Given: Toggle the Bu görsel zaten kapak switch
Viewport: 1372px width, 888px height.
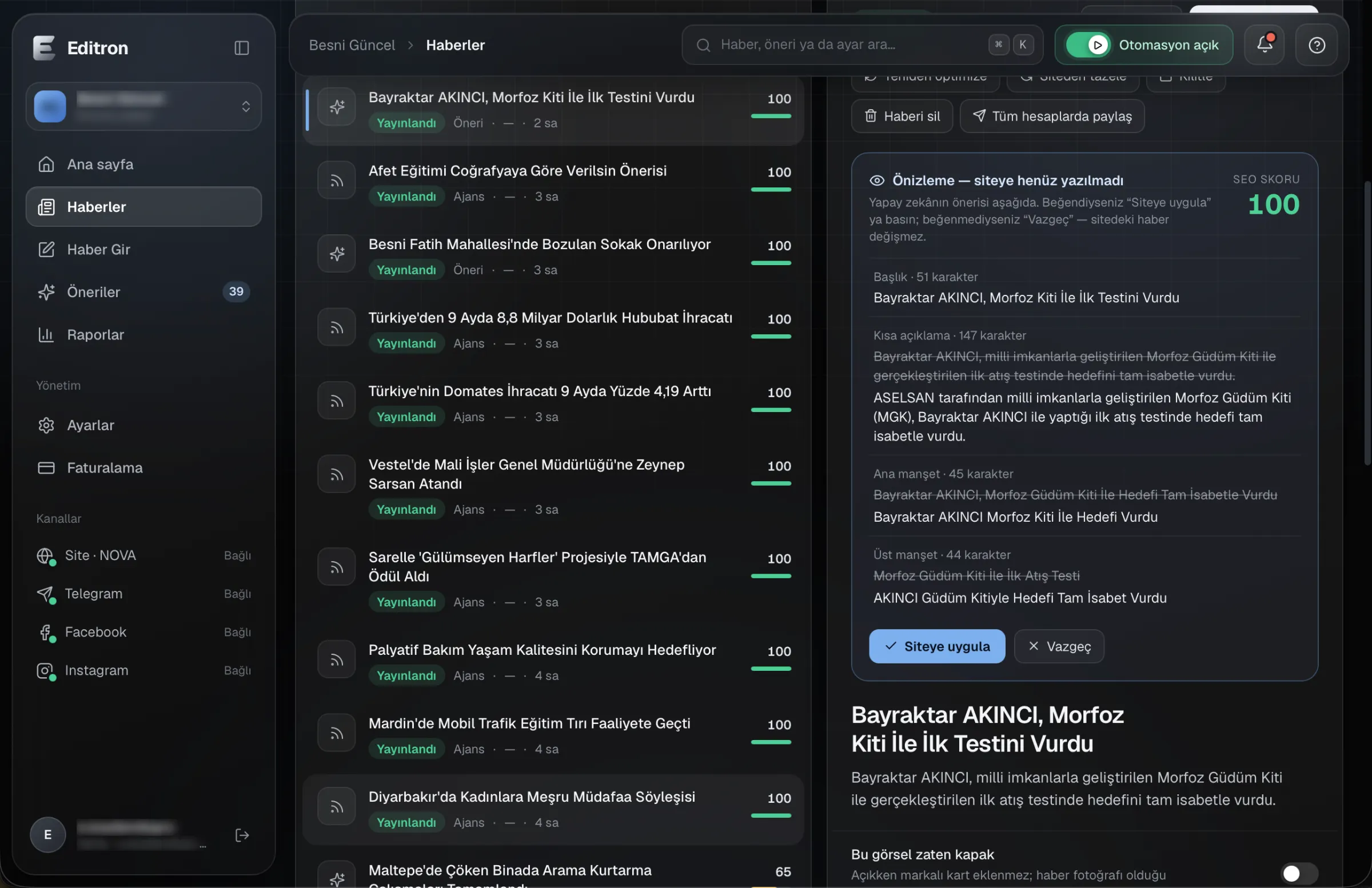Looking at the screenshot, I should [x=1299, y=874].
